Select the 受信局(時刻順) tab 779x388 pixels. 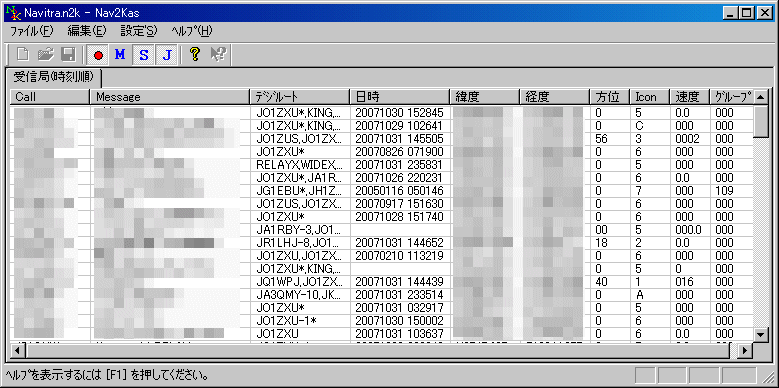point(54,77)
